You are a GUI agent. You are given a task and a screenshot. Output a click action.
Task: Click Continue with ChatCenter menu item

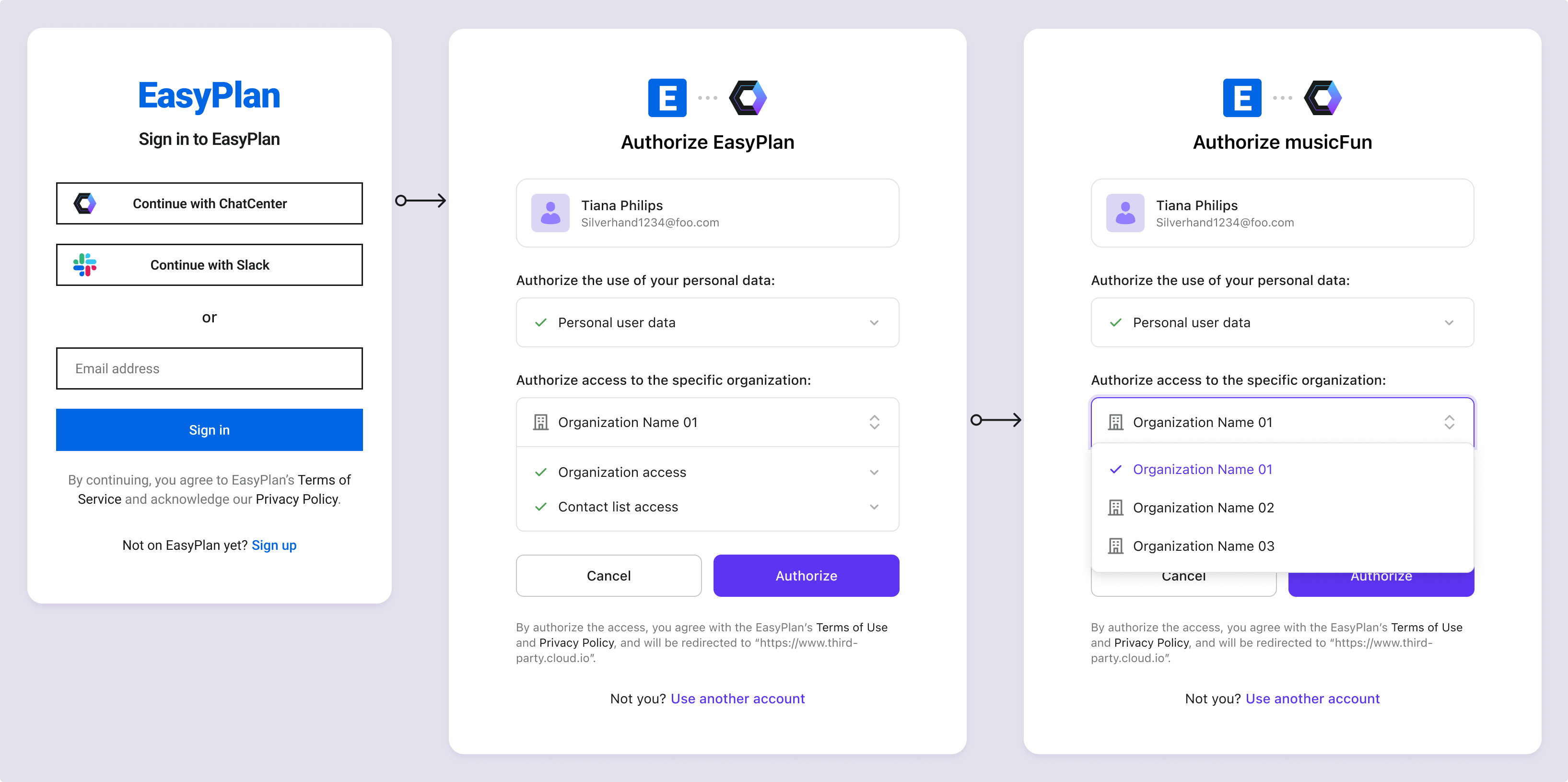tap(208, 203)
